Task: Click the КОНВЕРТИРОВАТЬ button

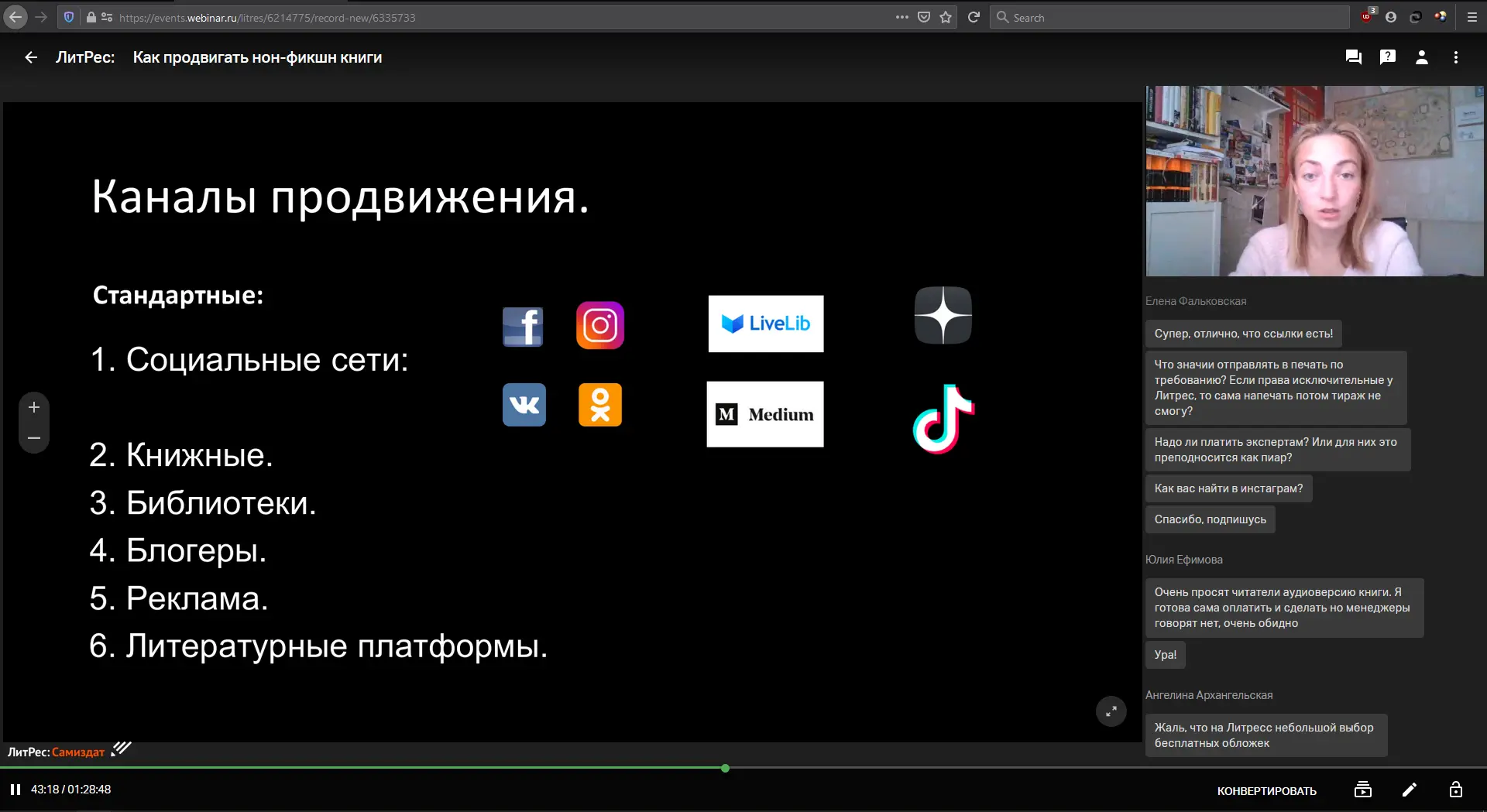Action: click(x=1266, y=790)
